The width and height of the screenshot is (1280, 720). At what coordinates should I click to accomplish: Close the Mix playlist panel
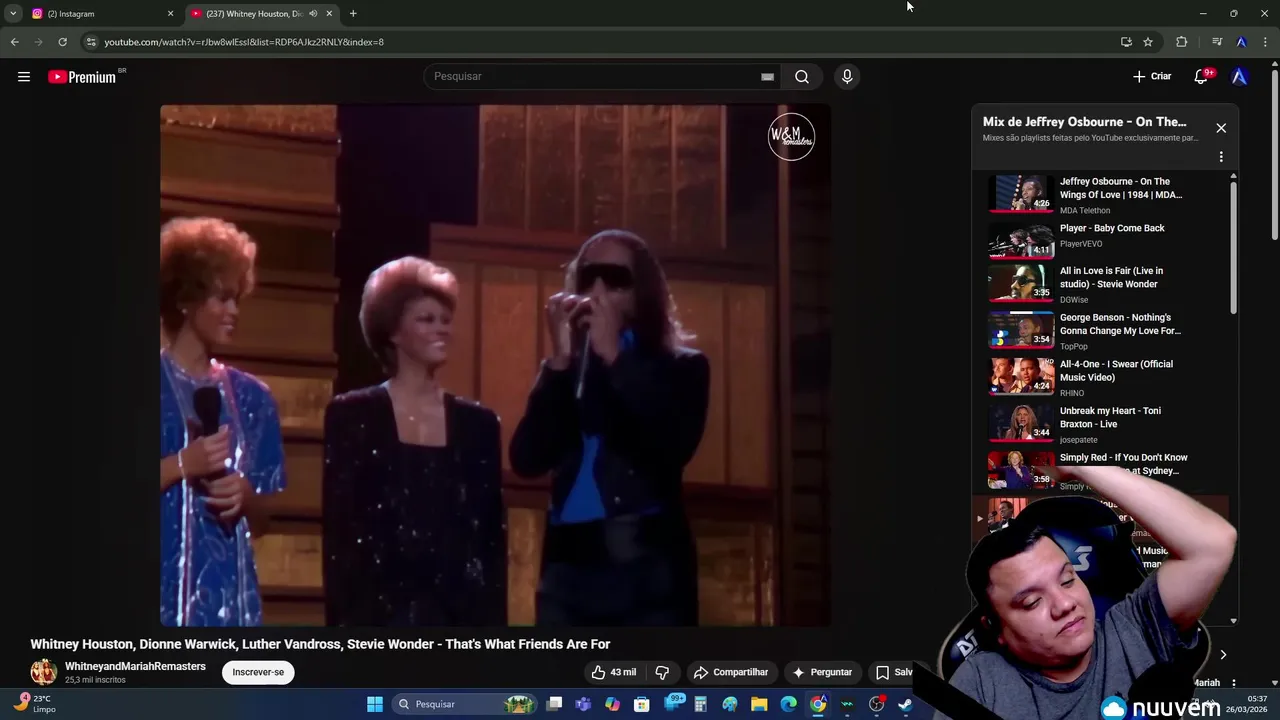[1221, 128]
